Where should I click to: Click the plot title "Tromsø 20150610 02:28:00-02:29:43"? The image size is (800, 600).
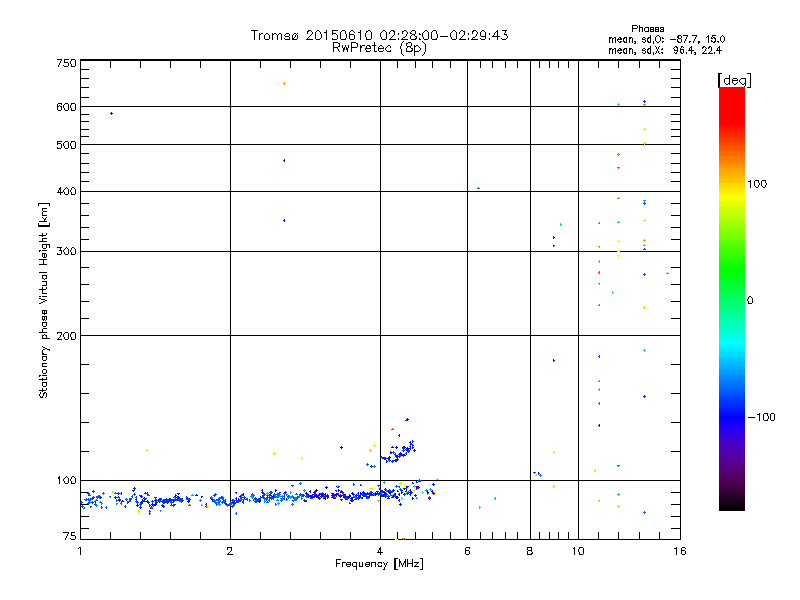pos(379,35)
